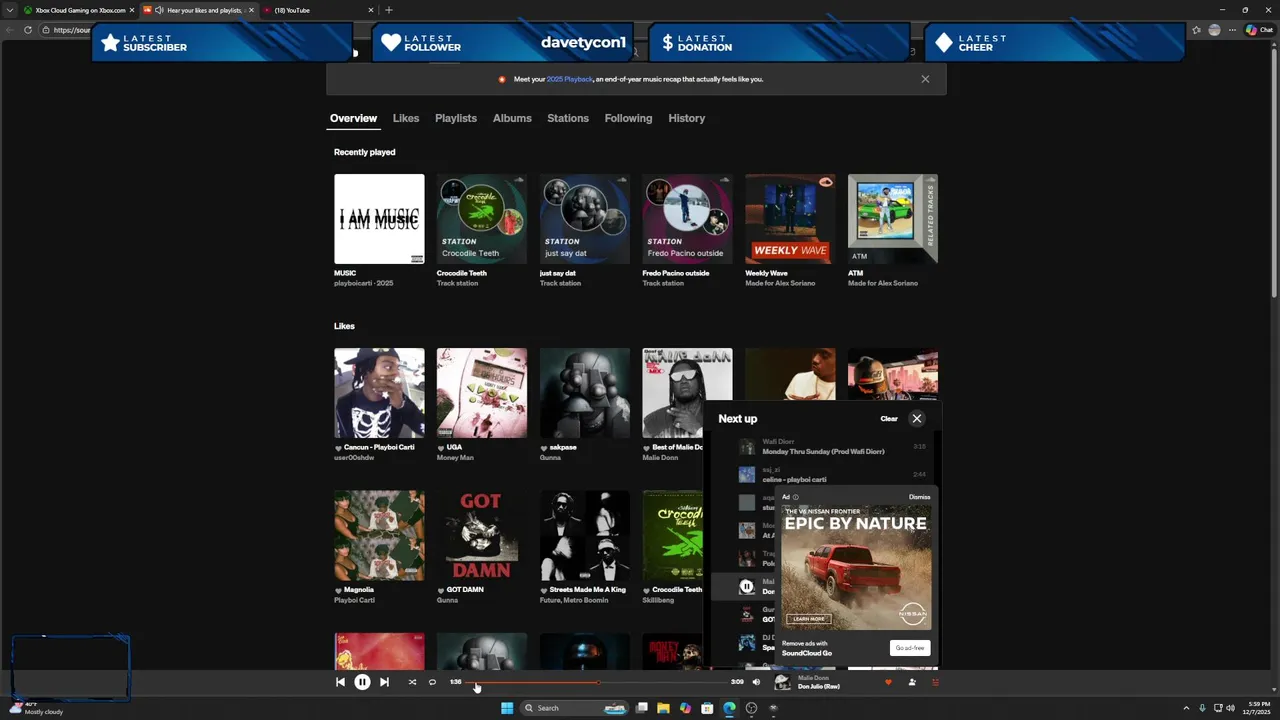Toggle shuffle in the player bar
This screenshot has width=1280, height=720.
pos(412,682)
